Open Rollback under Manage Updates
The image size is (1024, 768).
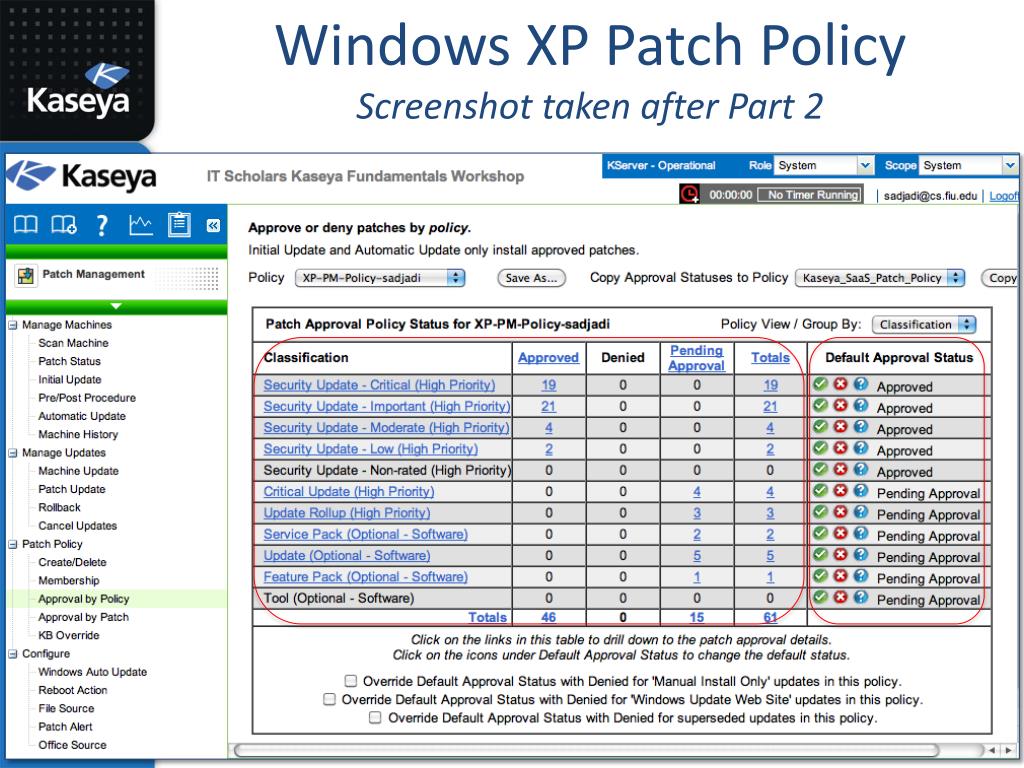tap(59, 507)
